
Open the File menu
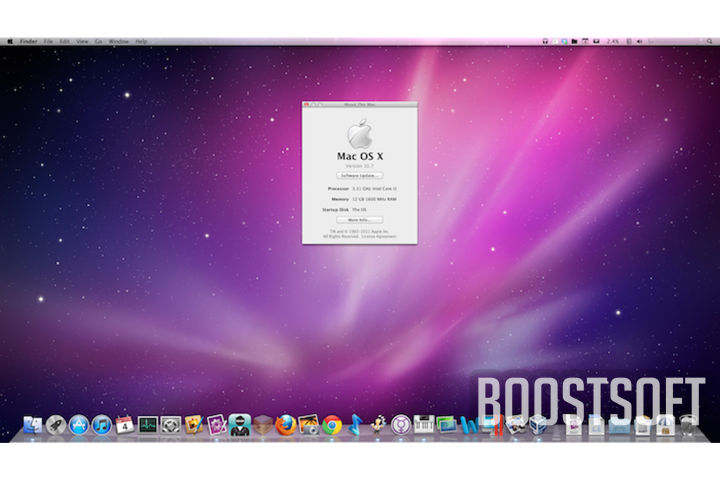point(48,41)
